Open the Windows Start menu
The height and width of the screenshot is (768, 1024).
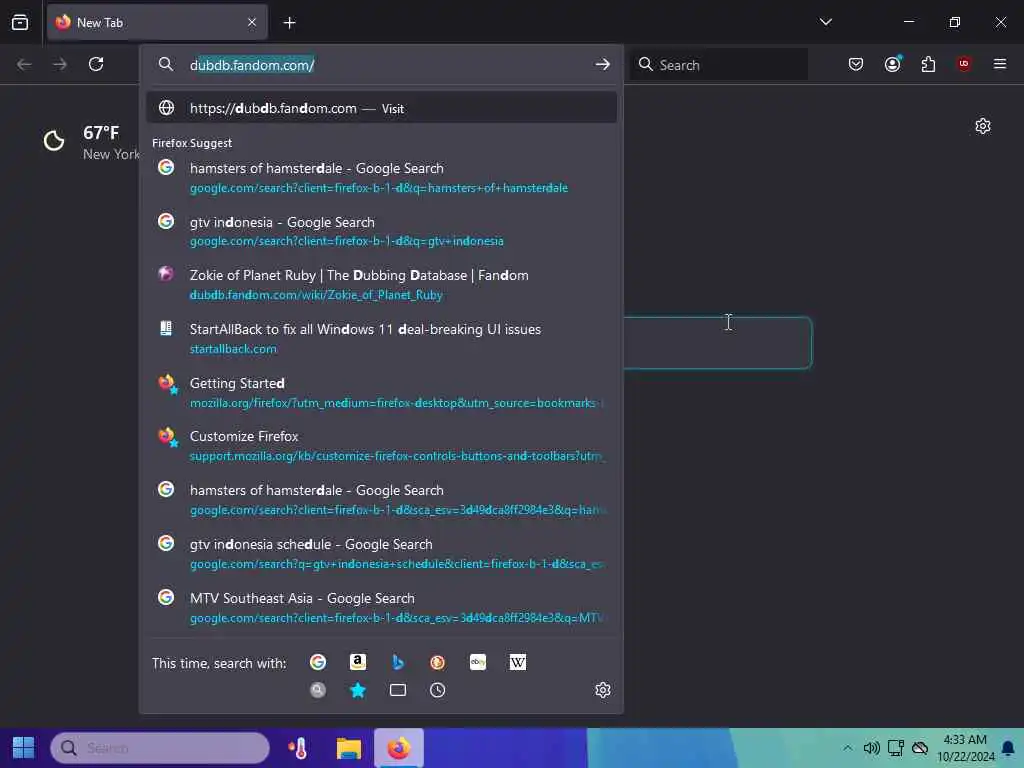(x=24, y=748)
